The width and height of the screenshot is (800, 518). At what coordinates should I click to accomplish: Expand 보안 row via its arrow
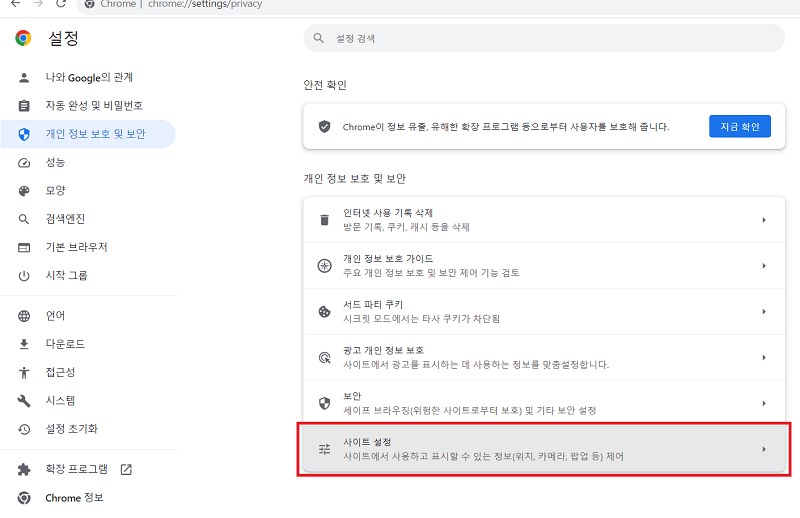tap(764, 403)
